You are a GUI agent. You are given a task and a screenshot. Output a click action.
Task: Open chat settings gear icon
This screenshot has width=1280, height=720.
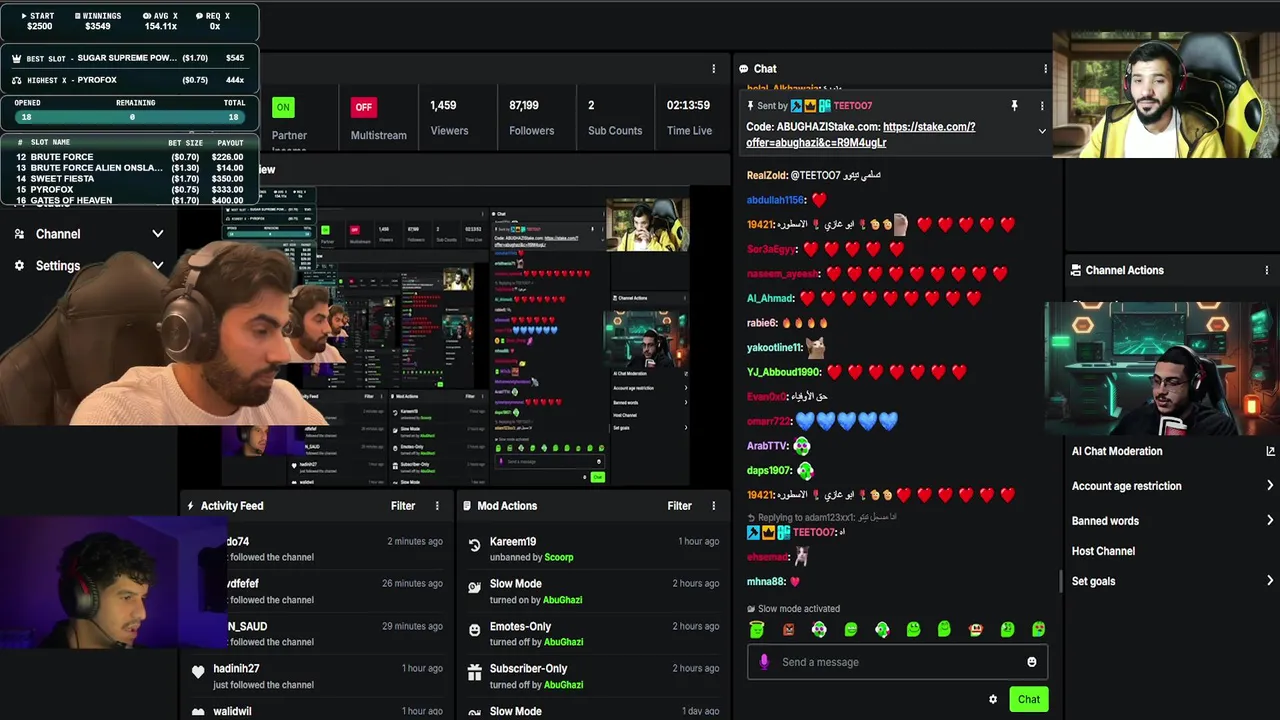point(993,700)
